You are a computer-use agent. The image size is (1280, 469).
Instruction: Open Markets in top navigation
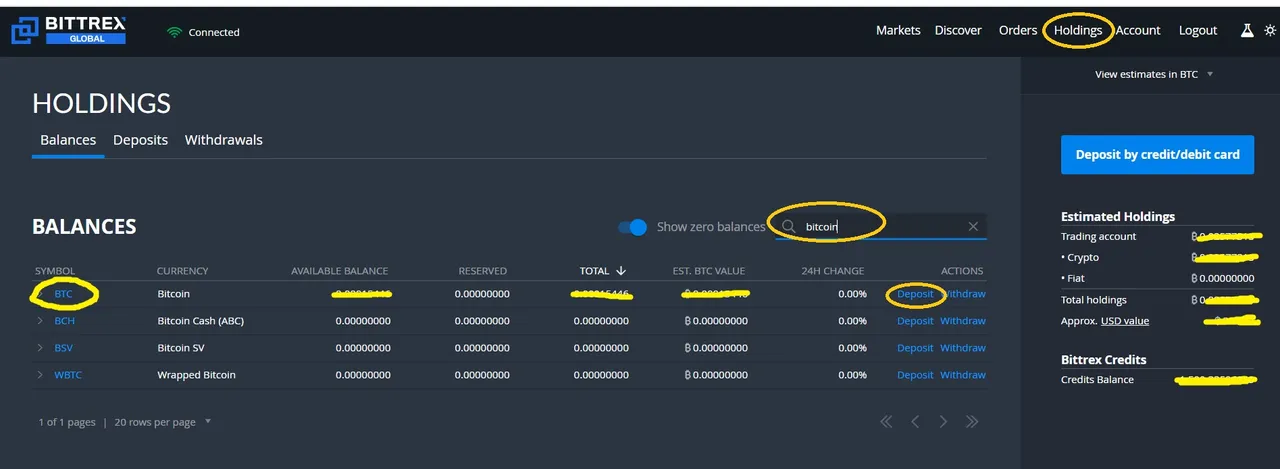tap(898, 30)
